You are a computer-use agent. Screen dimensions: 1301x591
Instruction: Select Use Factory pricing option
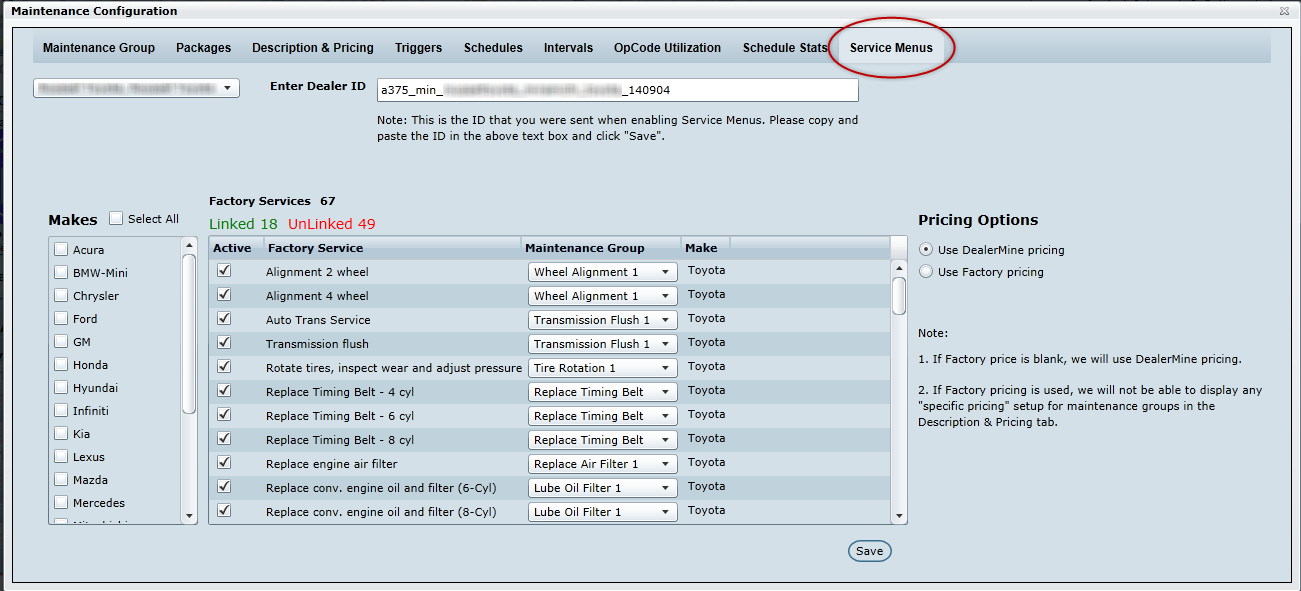[926, 272]
